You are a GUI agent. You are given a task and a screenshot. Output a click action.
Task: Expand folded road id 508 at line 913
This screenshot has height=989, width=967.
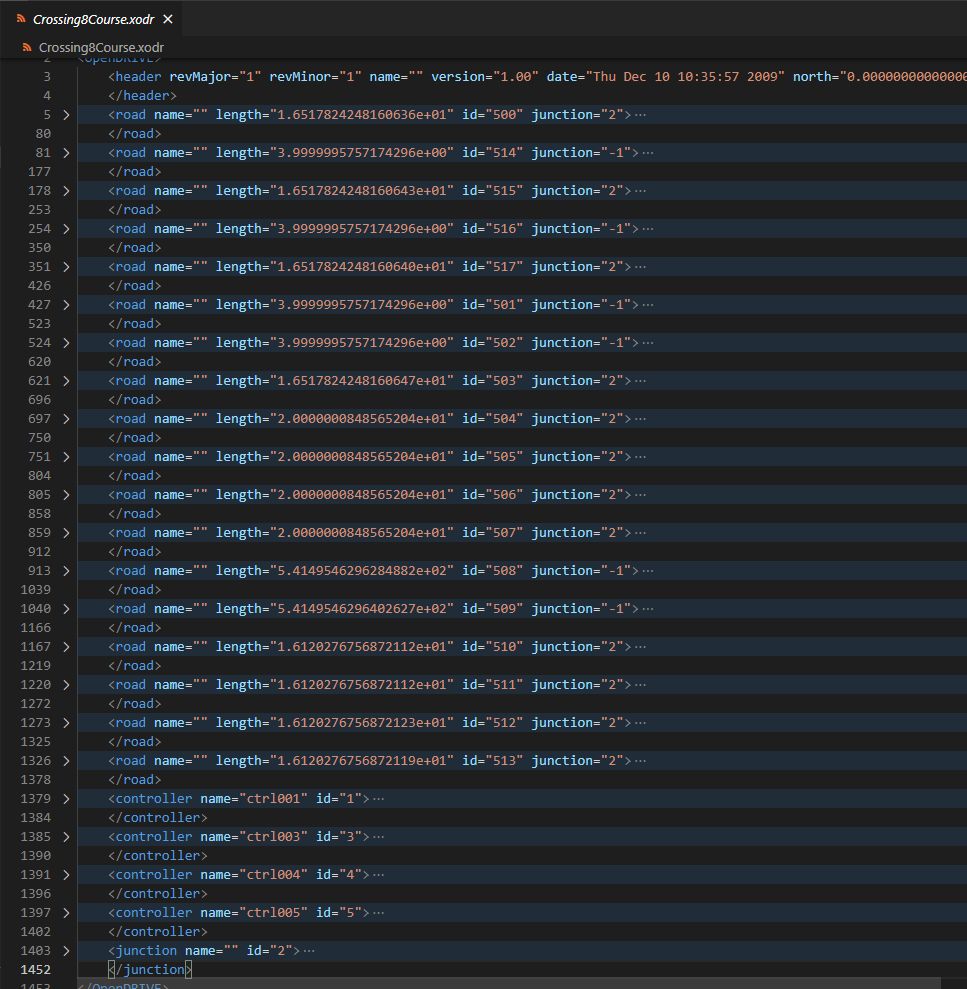[x=66, y=571]
